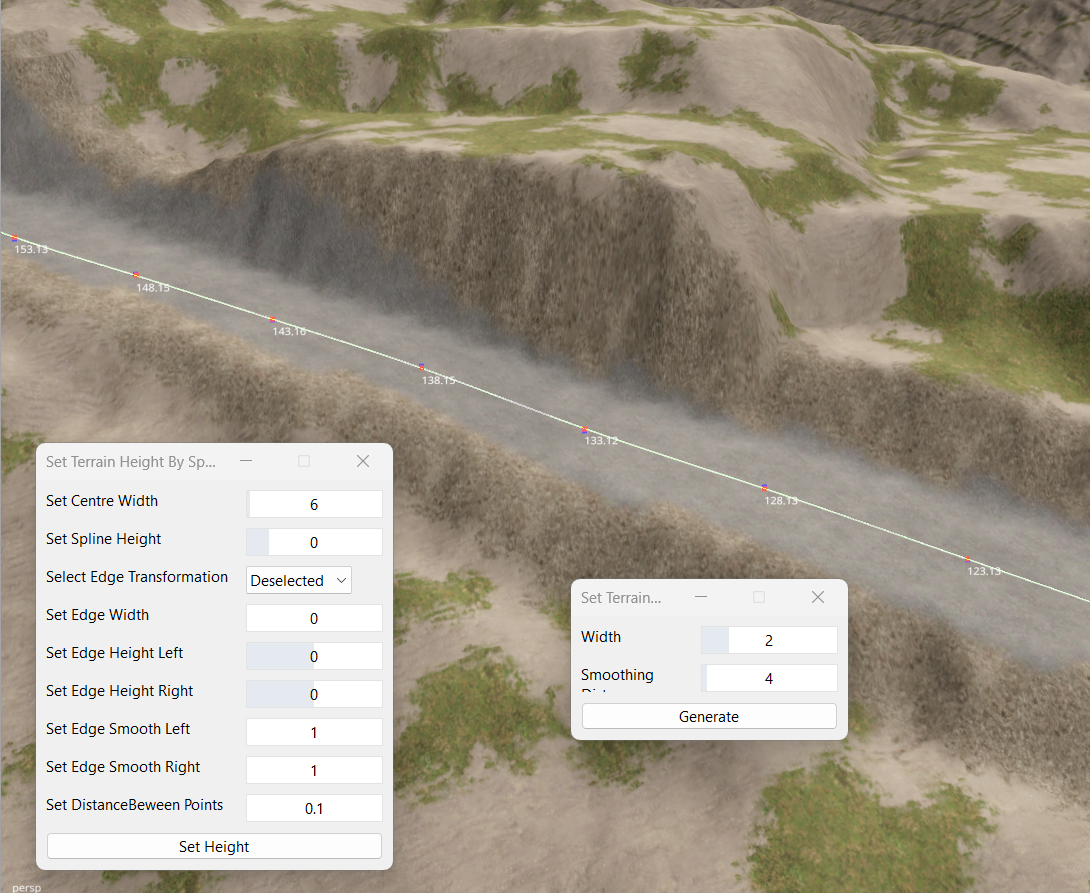
Task: Click the Set Edge Height Left slider
Action: tap(314, 656)
